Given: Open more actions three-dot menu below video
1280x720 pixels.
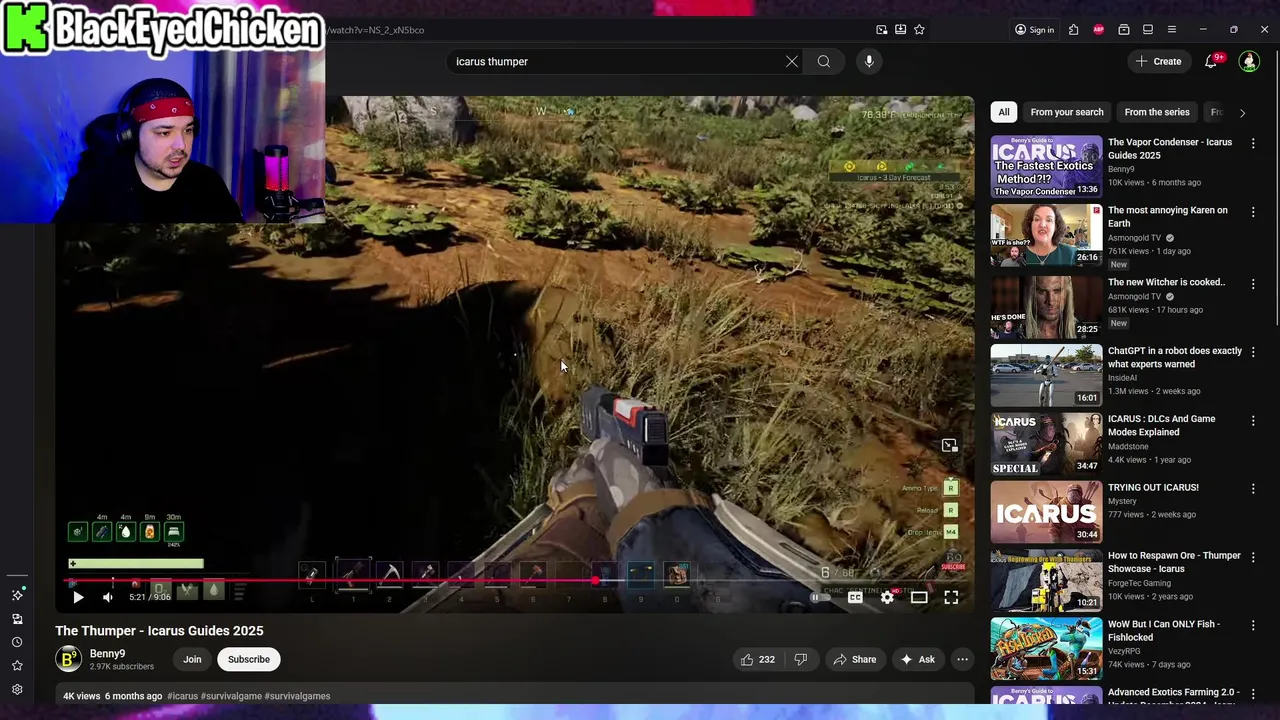Looking at the screenshot, I should click(962, 659).
